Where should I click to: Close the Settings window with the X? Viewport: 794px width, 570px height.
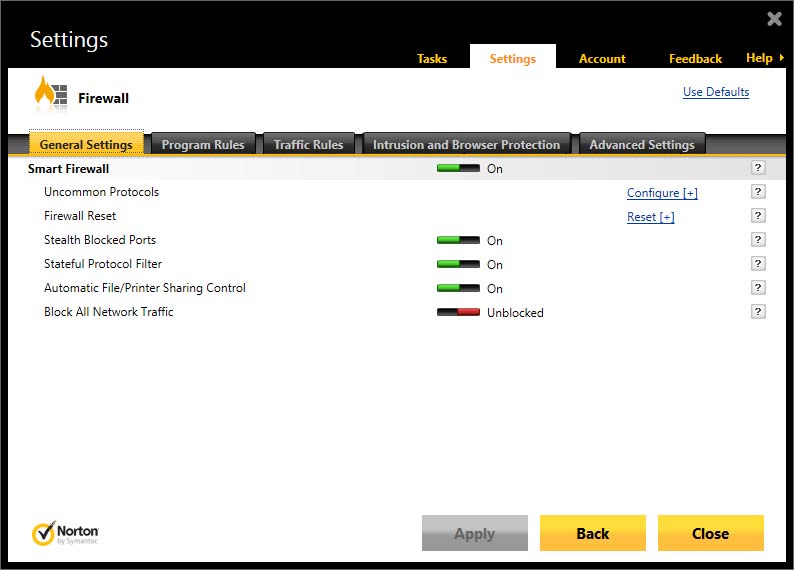(x=774, y=19)
